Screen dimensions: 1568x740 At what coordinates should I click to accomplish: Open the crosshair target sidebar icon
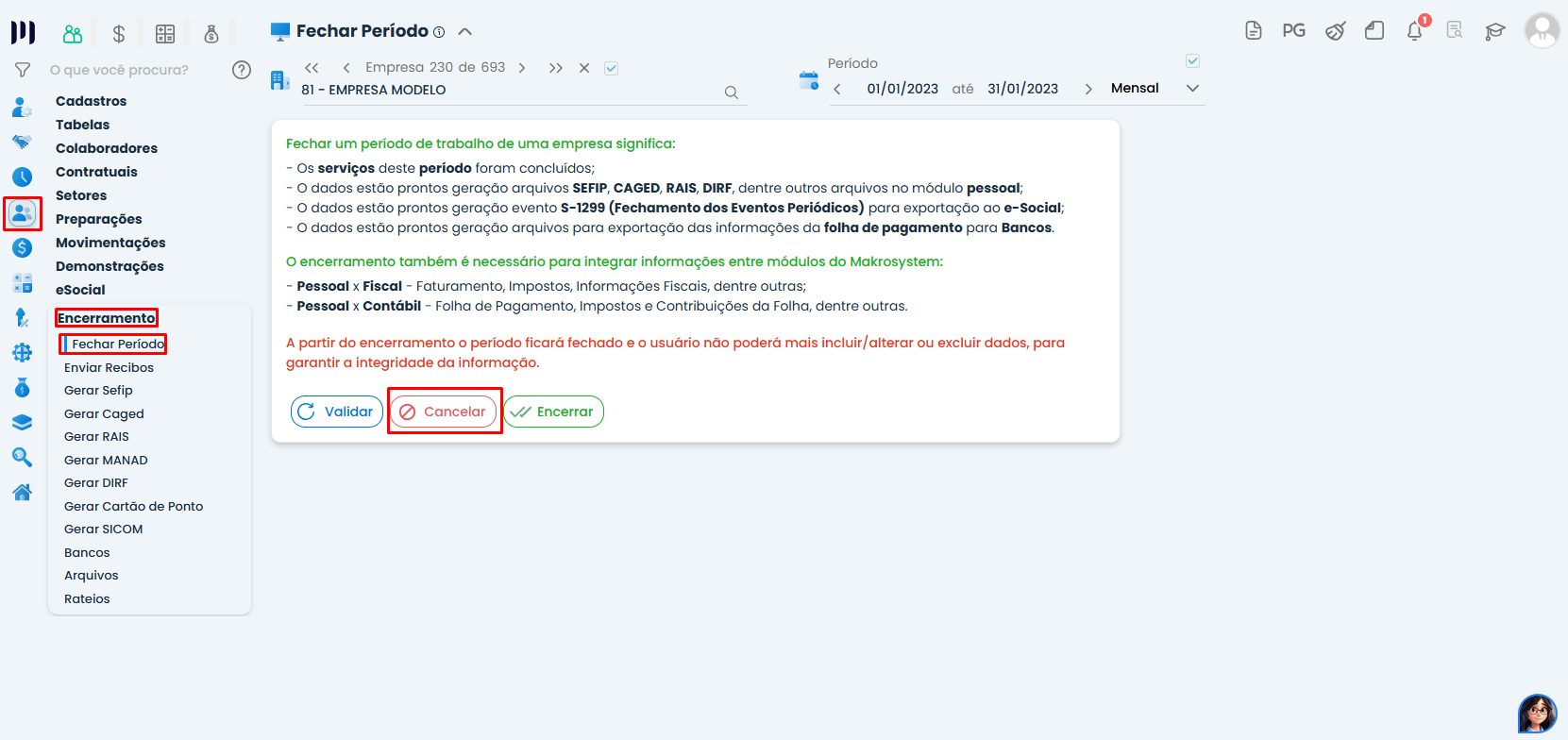click(x=22, y=353)
